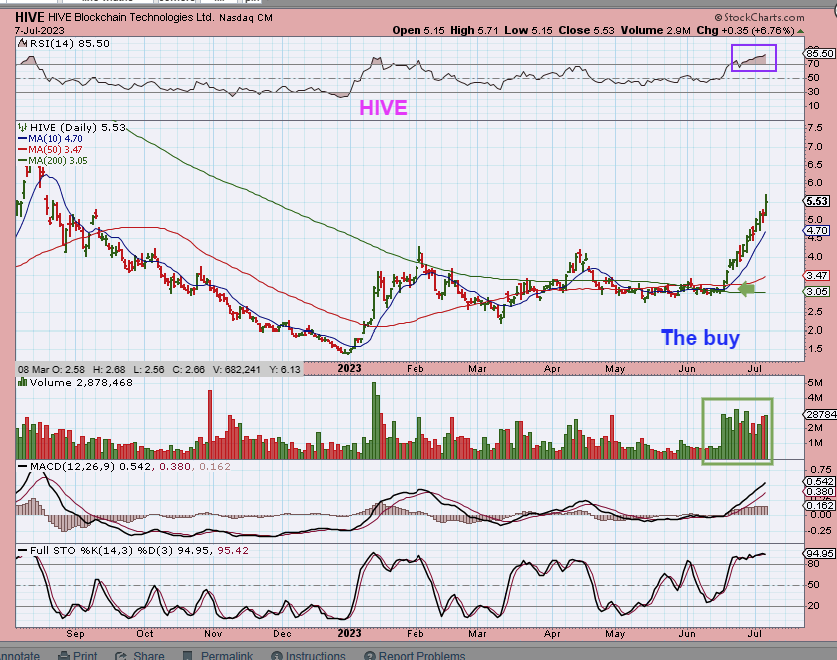Screen dimensions: 837x660
Task: Click the RSI(14) 85.50 indicator label
Action: pos(70,43)
